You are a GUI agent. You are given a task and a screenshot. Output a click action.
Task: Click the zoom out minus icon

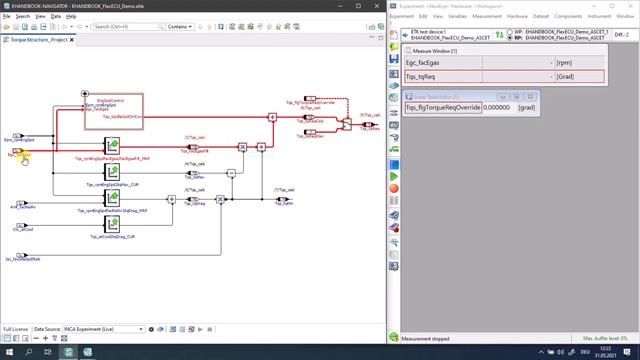[36, 338]
